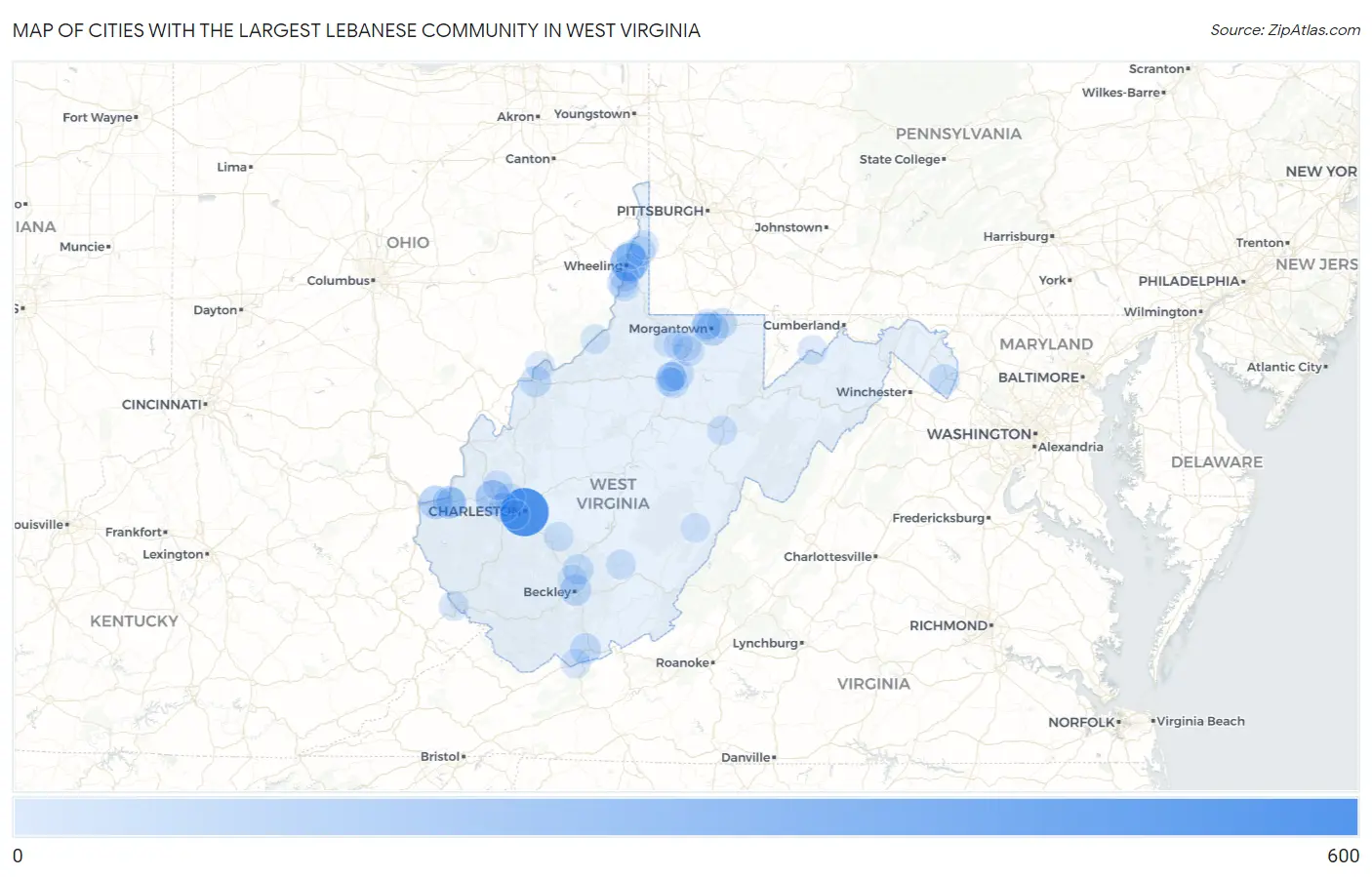Click the Trenton city label
The width and height of the screenshot is (1372, 877).
point(1260,243)
